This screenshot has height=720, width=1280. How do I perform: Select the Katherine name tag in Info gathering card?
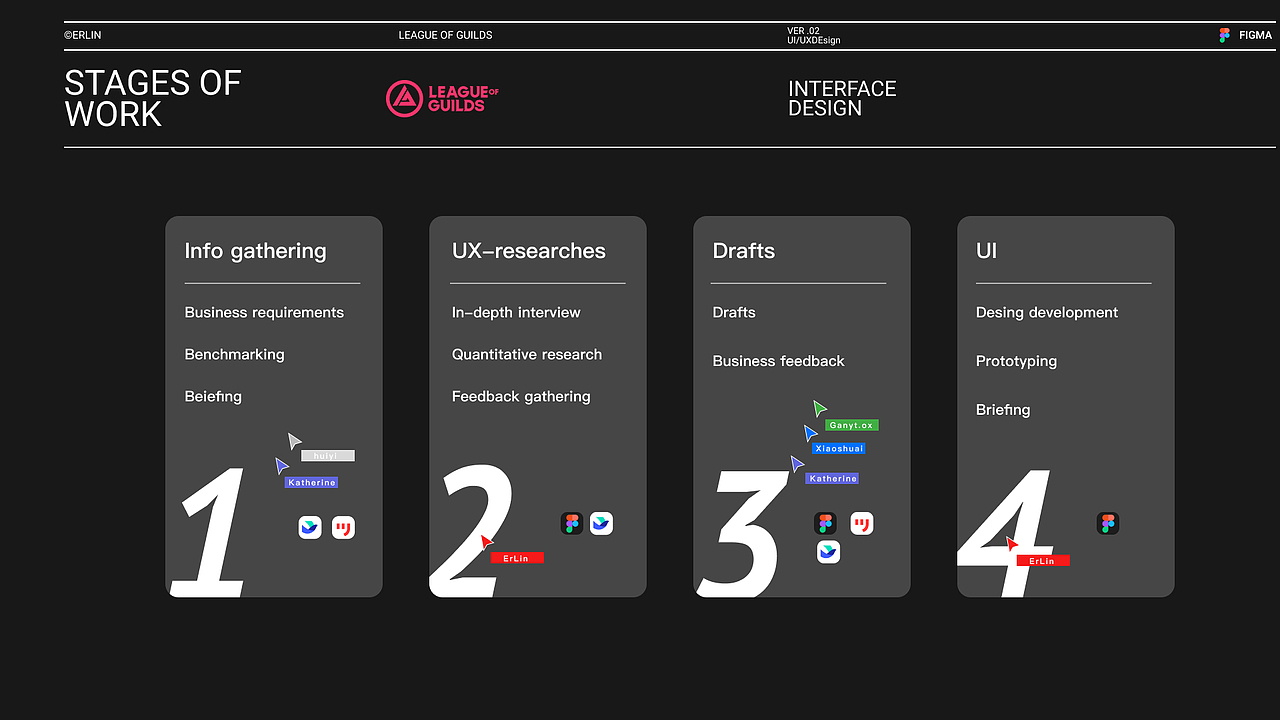pyautogui.click(x=311, y=483)
